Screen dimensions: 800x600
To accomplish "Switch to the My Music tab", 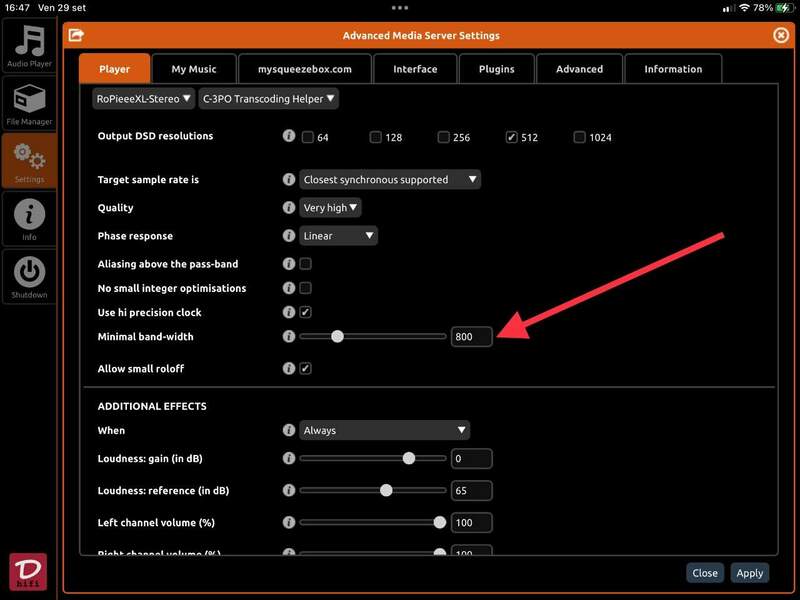I will pyautogui.click(x=195, y=69).
